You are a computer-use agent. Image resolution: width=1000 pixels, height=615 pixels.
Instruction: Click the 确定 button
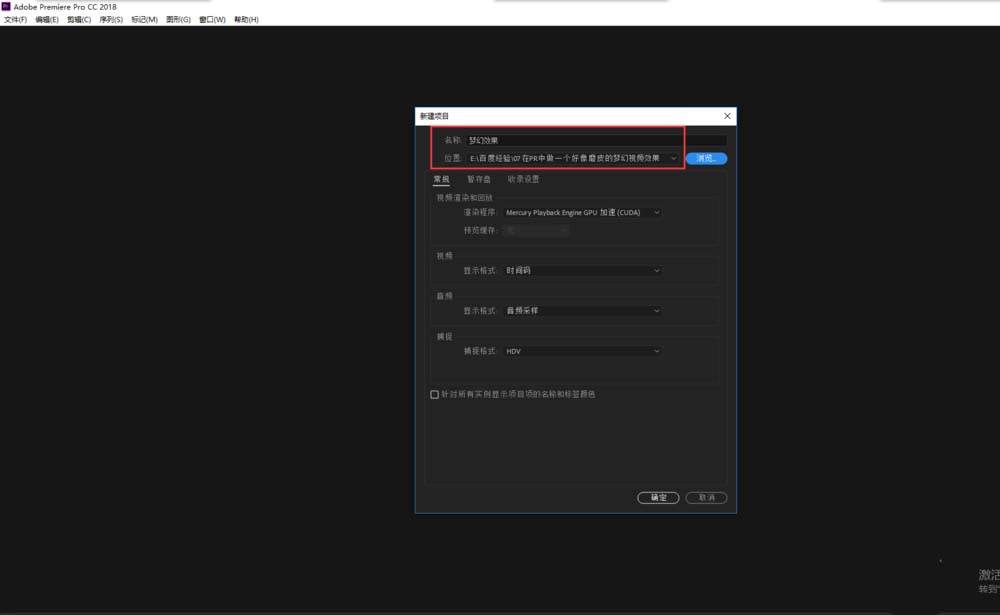[x=658, y=497]
